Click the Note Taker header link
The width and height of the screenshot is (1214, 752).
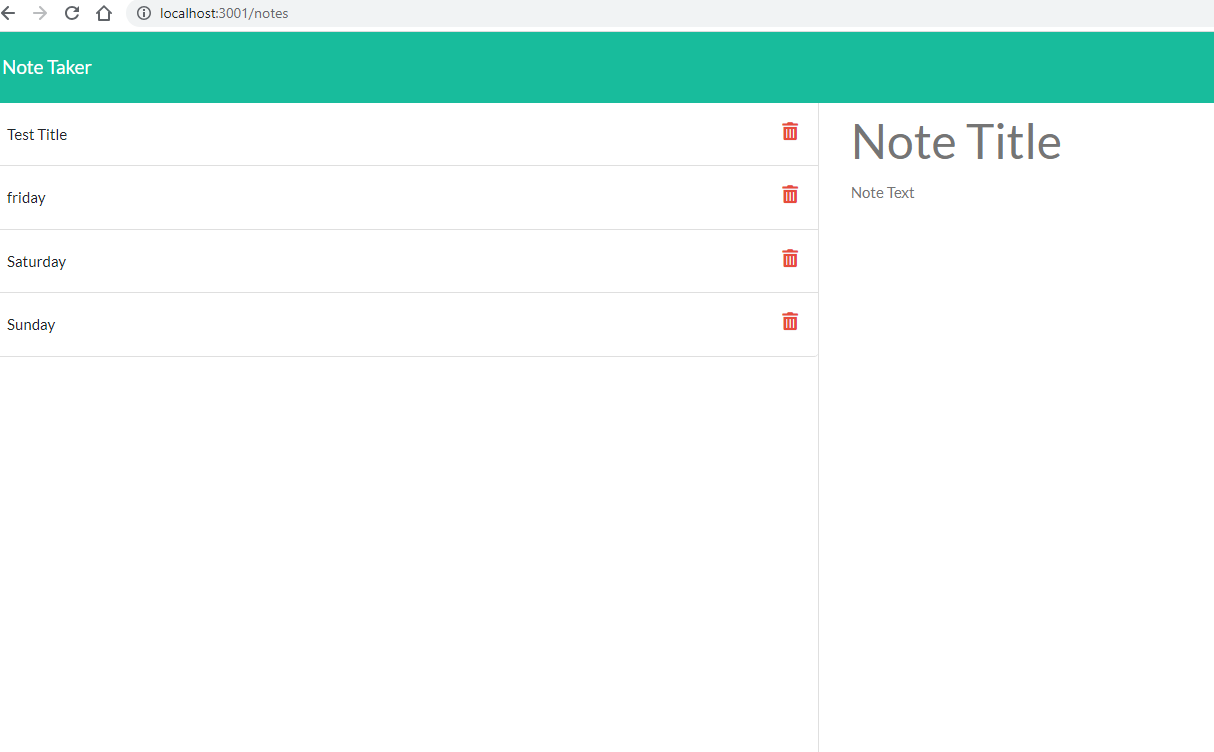[47, 67]
